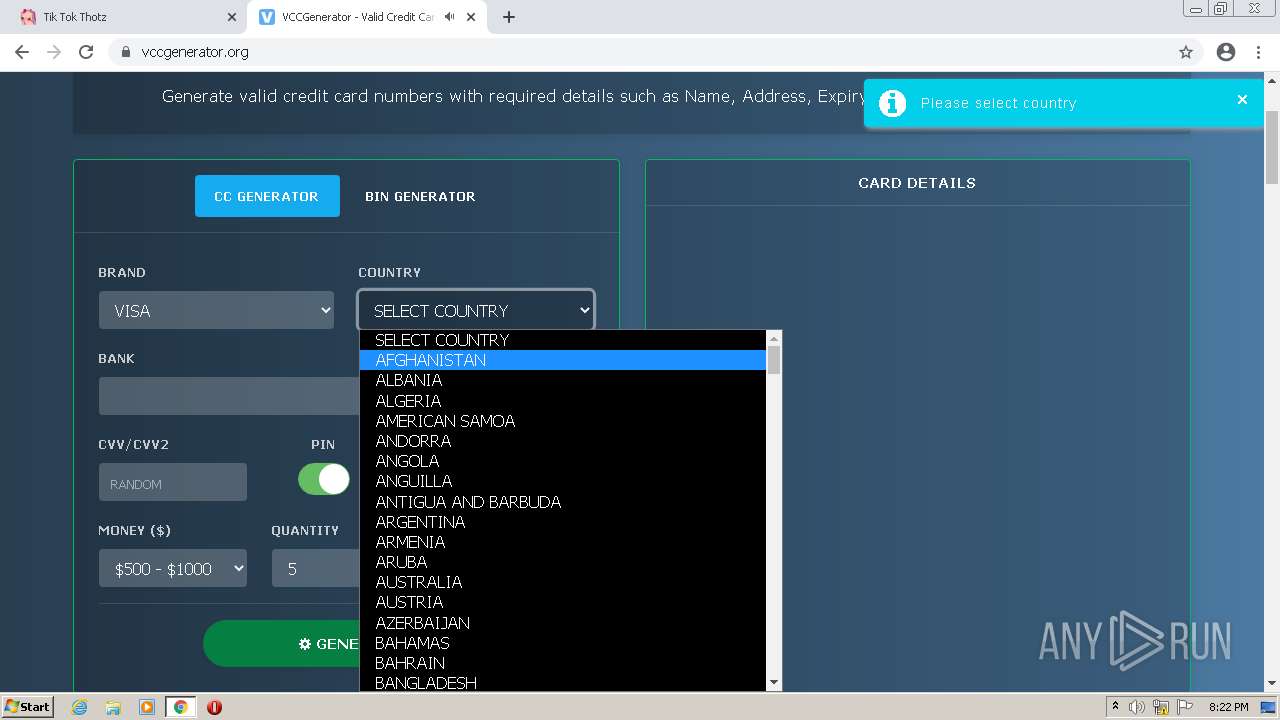Select ARGENTINA from the country list
The width and height of the screenshot is (1280, 720).
pos(563,522)
